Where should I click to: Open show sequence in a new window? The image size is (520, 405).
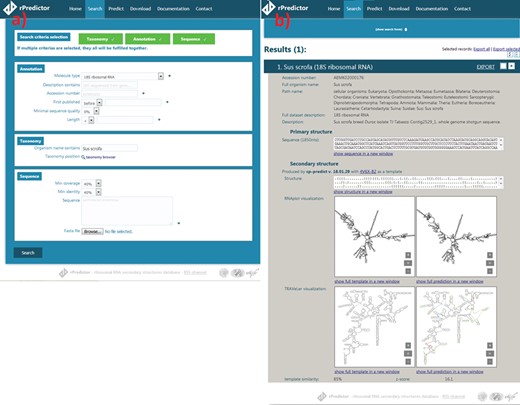click(x=363, y=154)
